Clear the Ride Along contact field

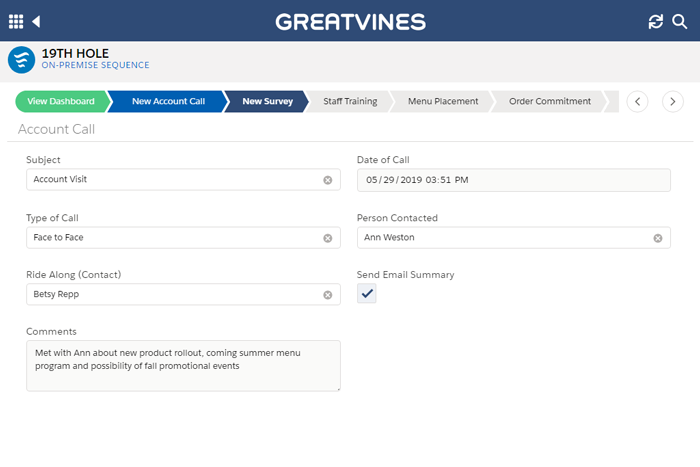pyautogui.click(x=327, y=295)
